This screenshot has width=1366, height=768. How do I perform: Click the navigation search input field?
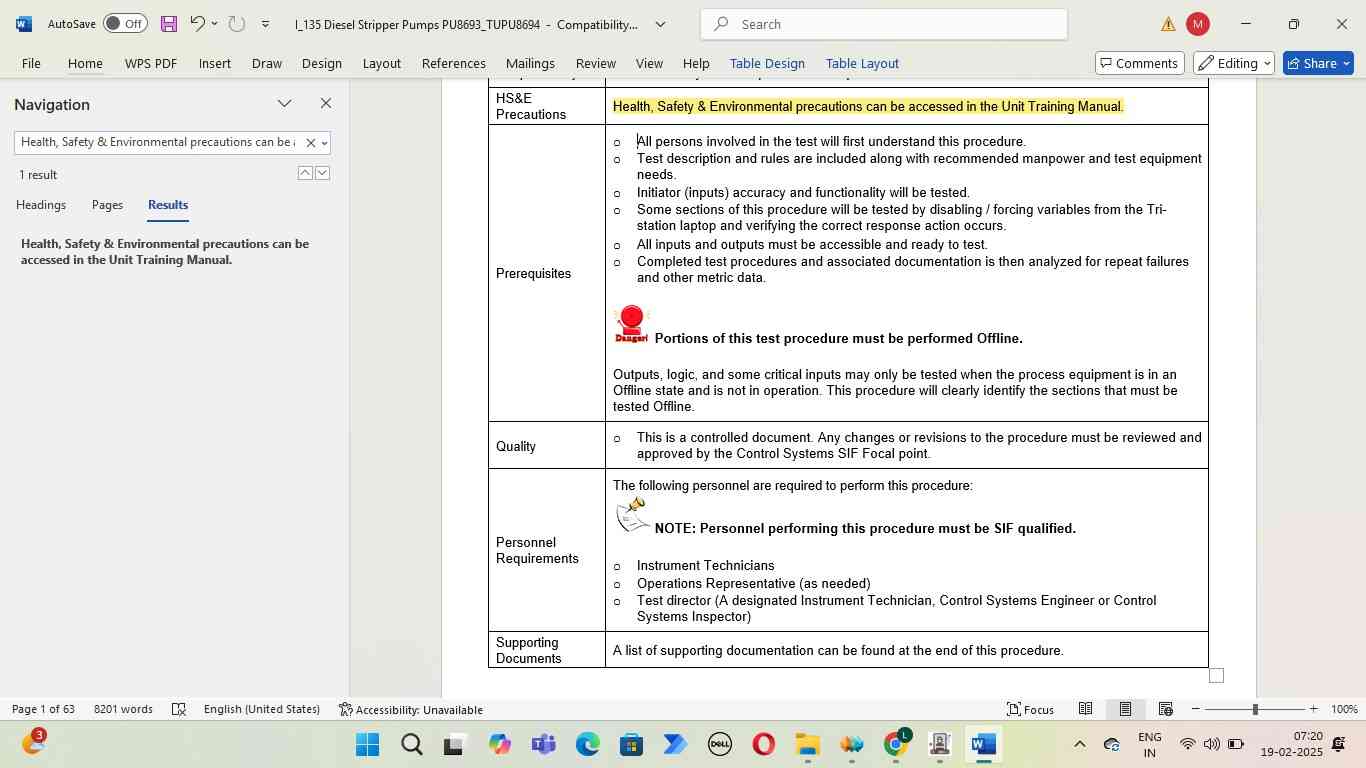[158, 143]
